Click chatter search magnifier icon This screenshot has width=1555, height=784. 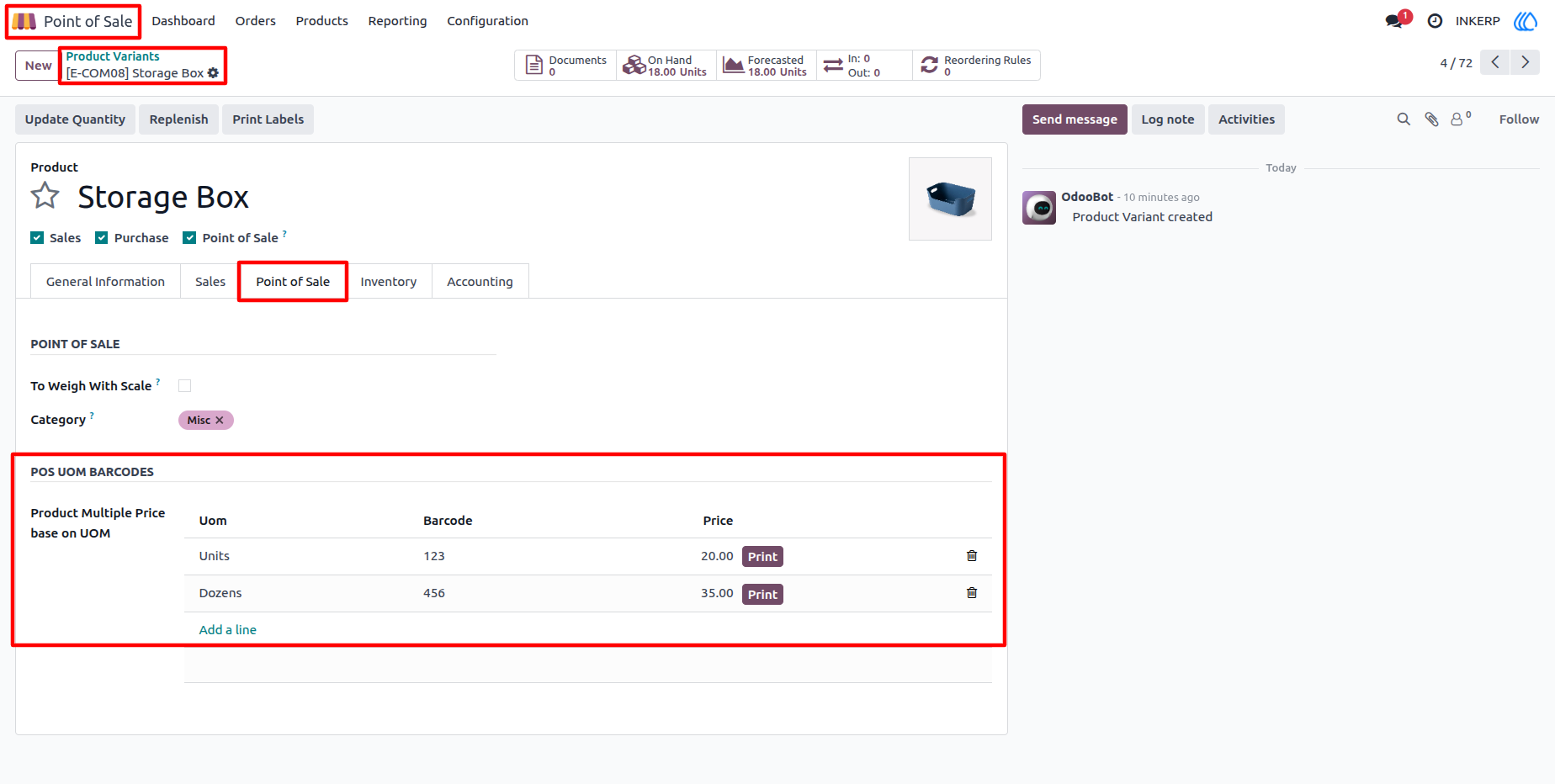coord(1404,119)
